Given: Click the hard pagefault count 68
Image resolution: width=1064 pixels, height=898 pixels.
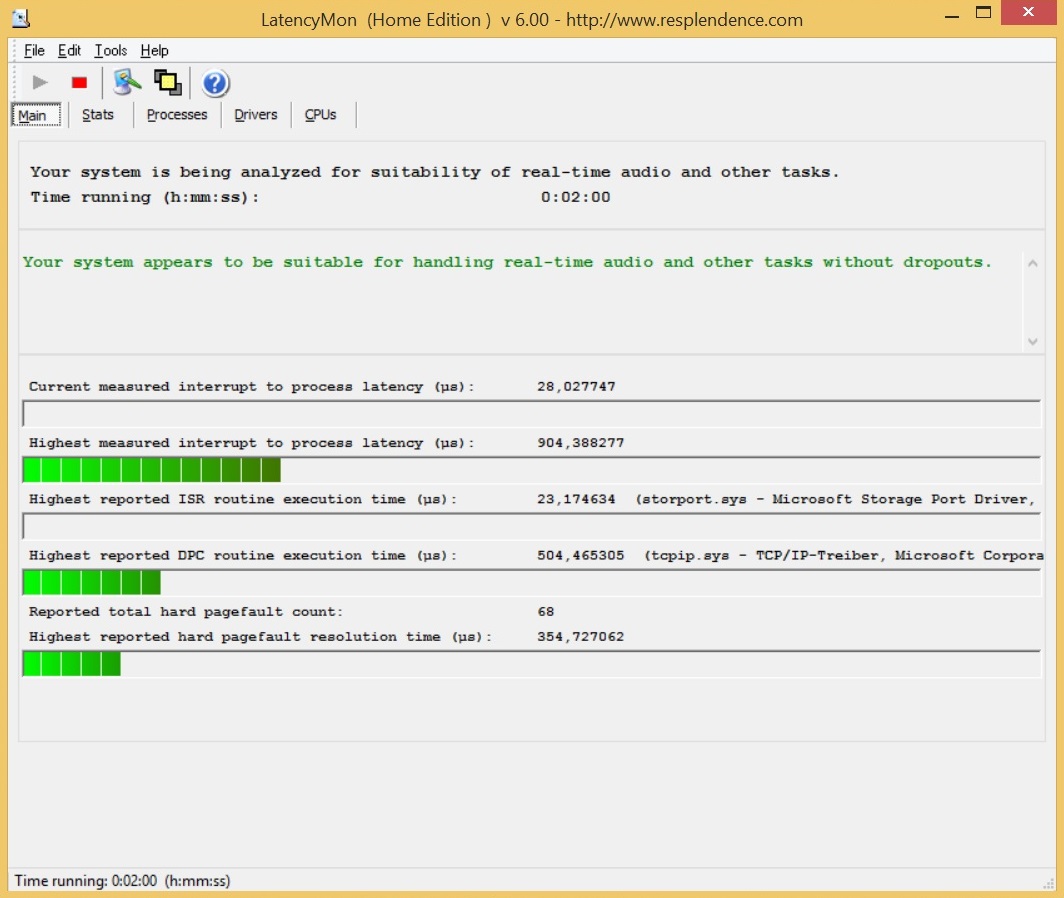Looking at the screenshot, I should [x=546, y=612].
